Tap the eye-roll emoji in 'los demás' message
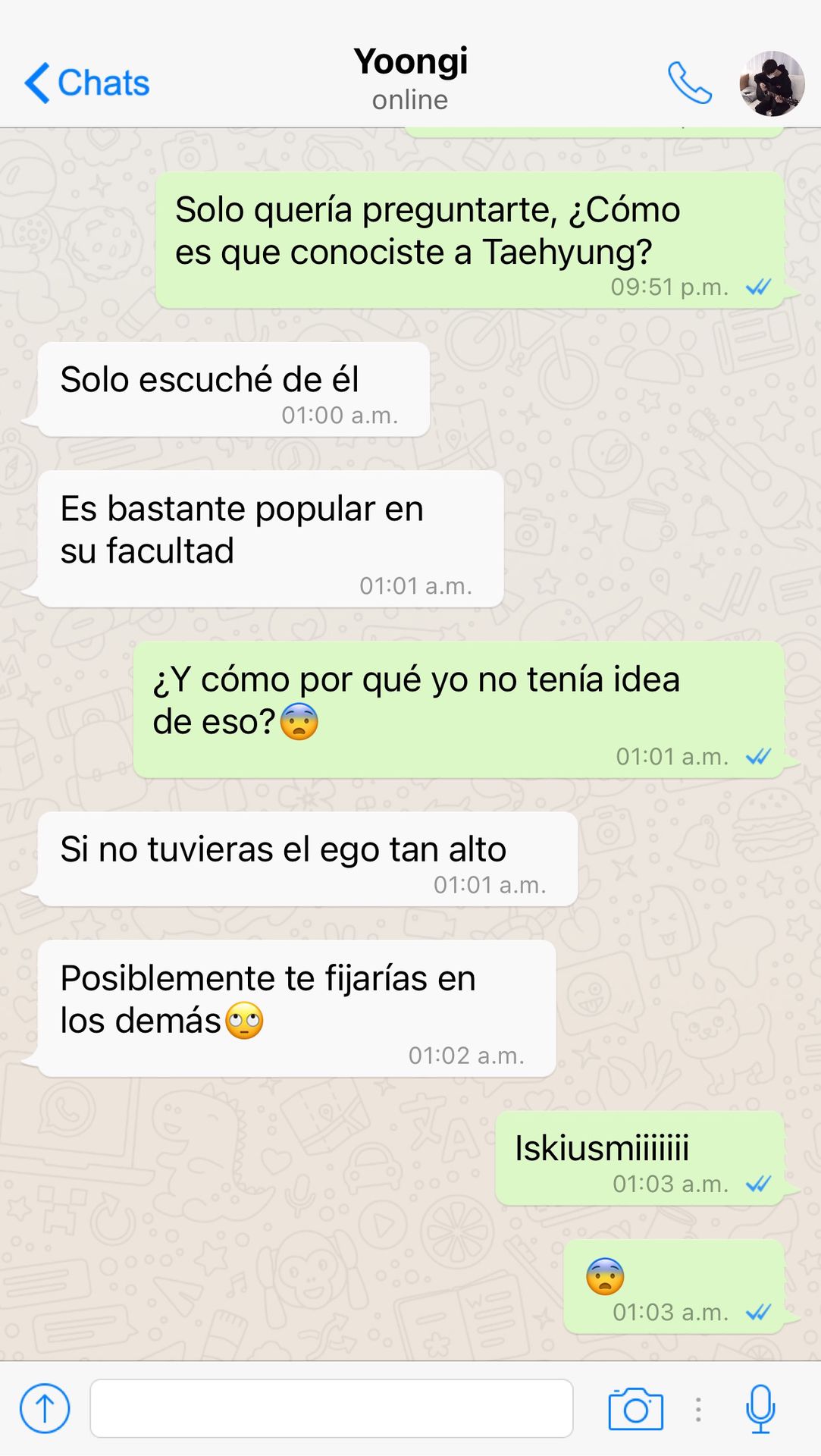Viewport: 821px width, 1456px height. pyautogui.click(x=244, y=1020)
